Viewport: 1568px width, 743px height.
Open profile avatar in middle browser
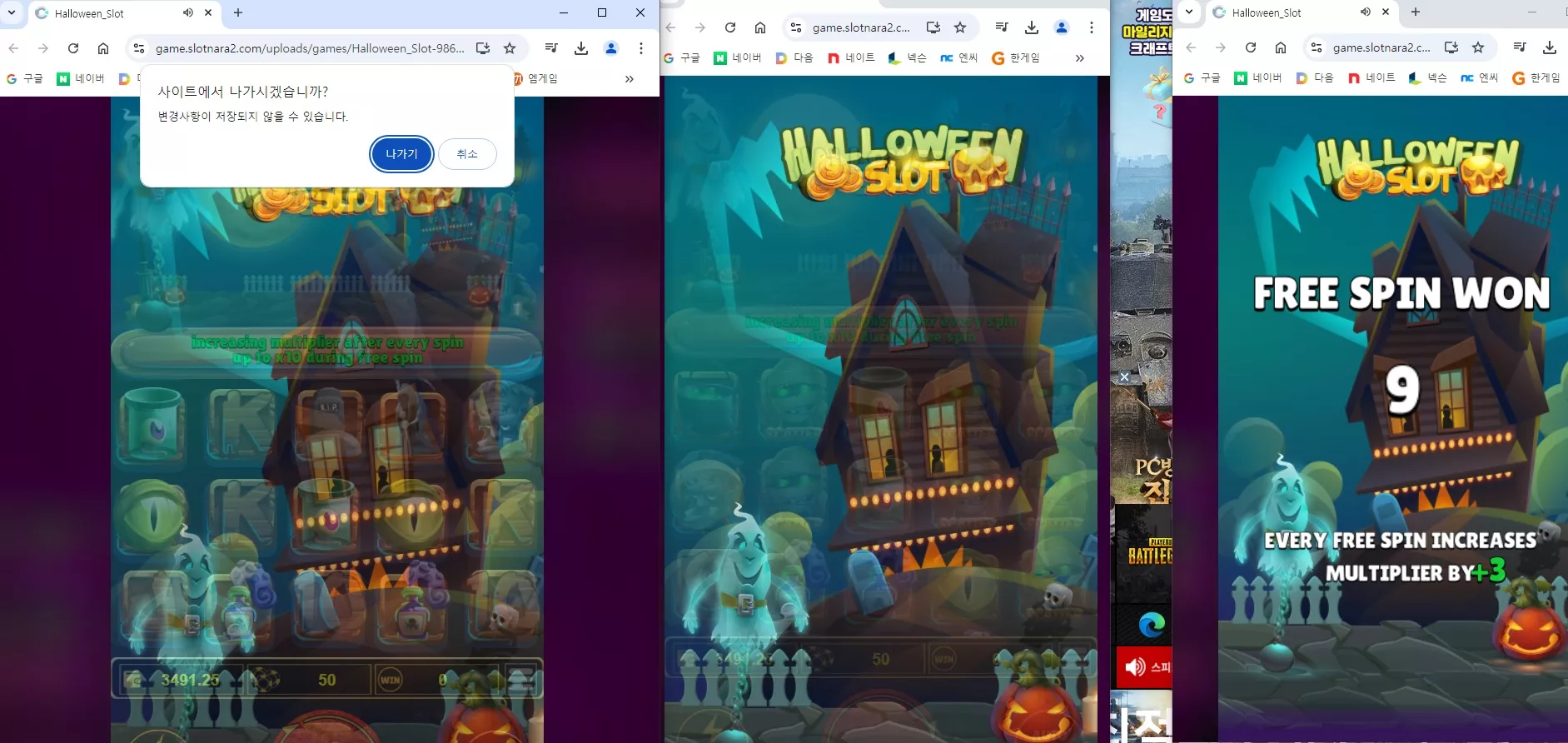click(x=1062, y=27)
